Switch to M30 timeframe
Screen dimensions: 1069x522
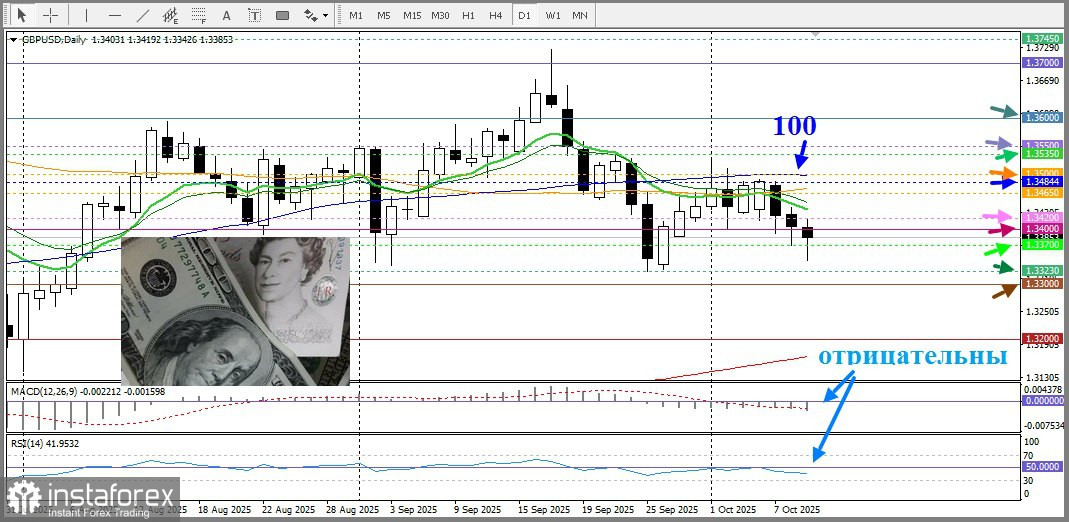tap(440, 15)
